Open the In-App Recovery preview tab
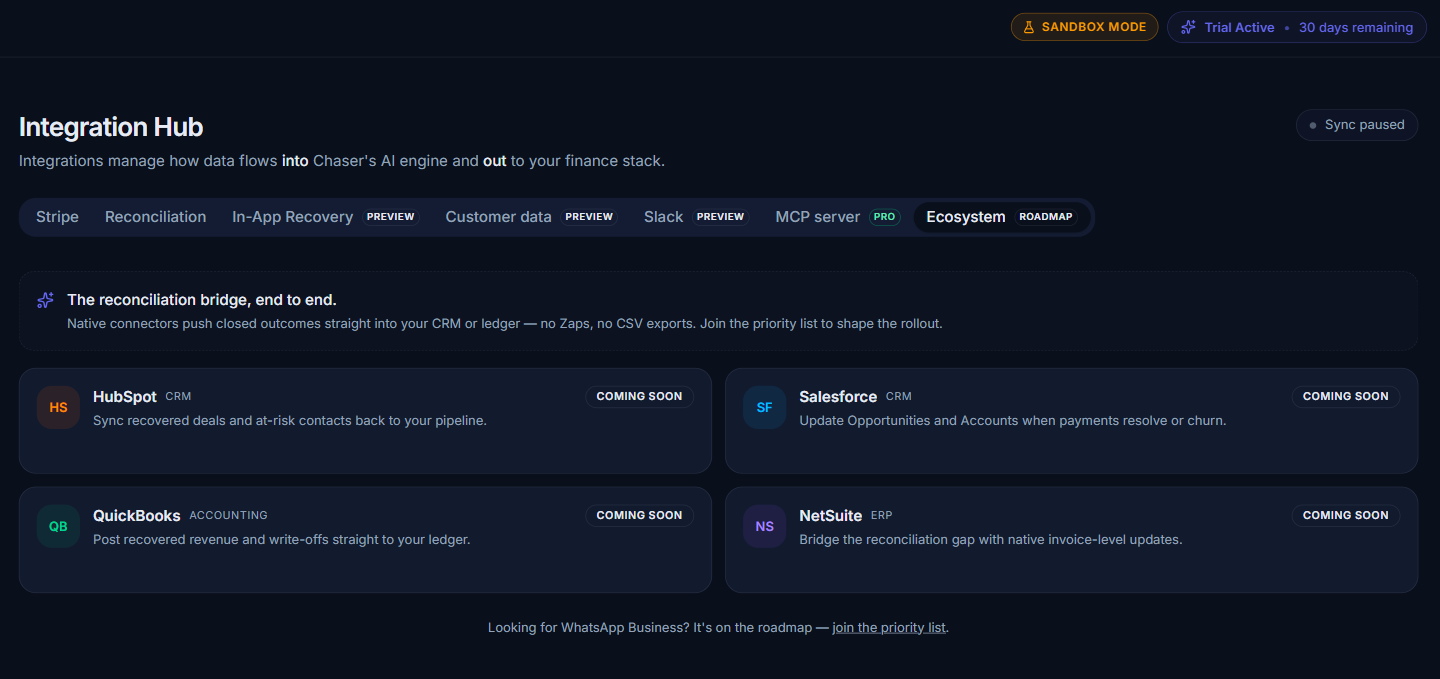The image size is (1440, 679). click(x=325, y=217)
